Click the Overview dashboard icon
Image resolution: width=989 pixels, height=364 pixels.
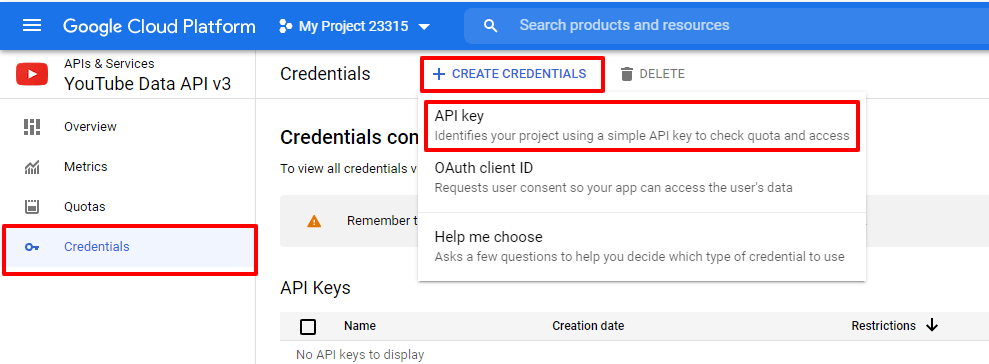click(32, 127)
